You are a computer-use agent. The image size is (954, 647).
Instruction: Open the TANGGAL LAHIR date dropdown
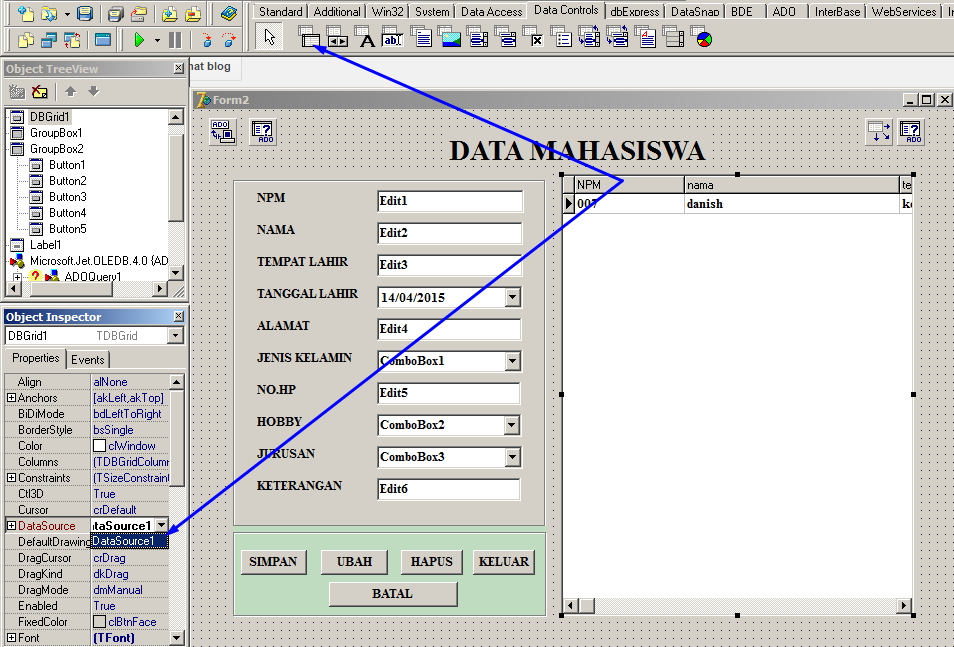pyautogui.click(x=512, y=297)
